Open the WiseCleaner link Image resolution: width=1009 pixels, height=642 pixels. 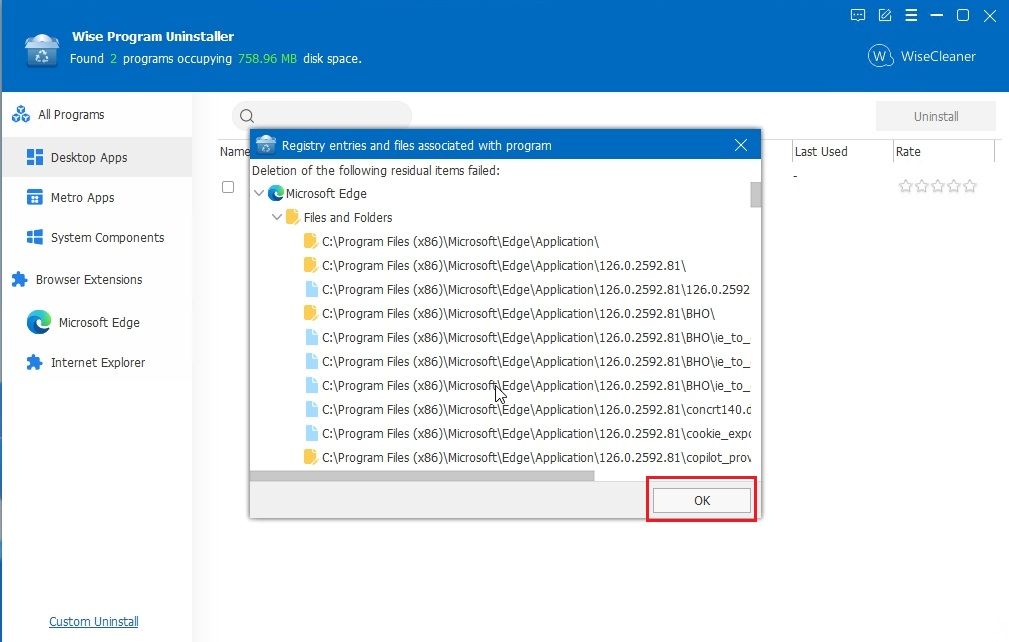coord(921,56)
